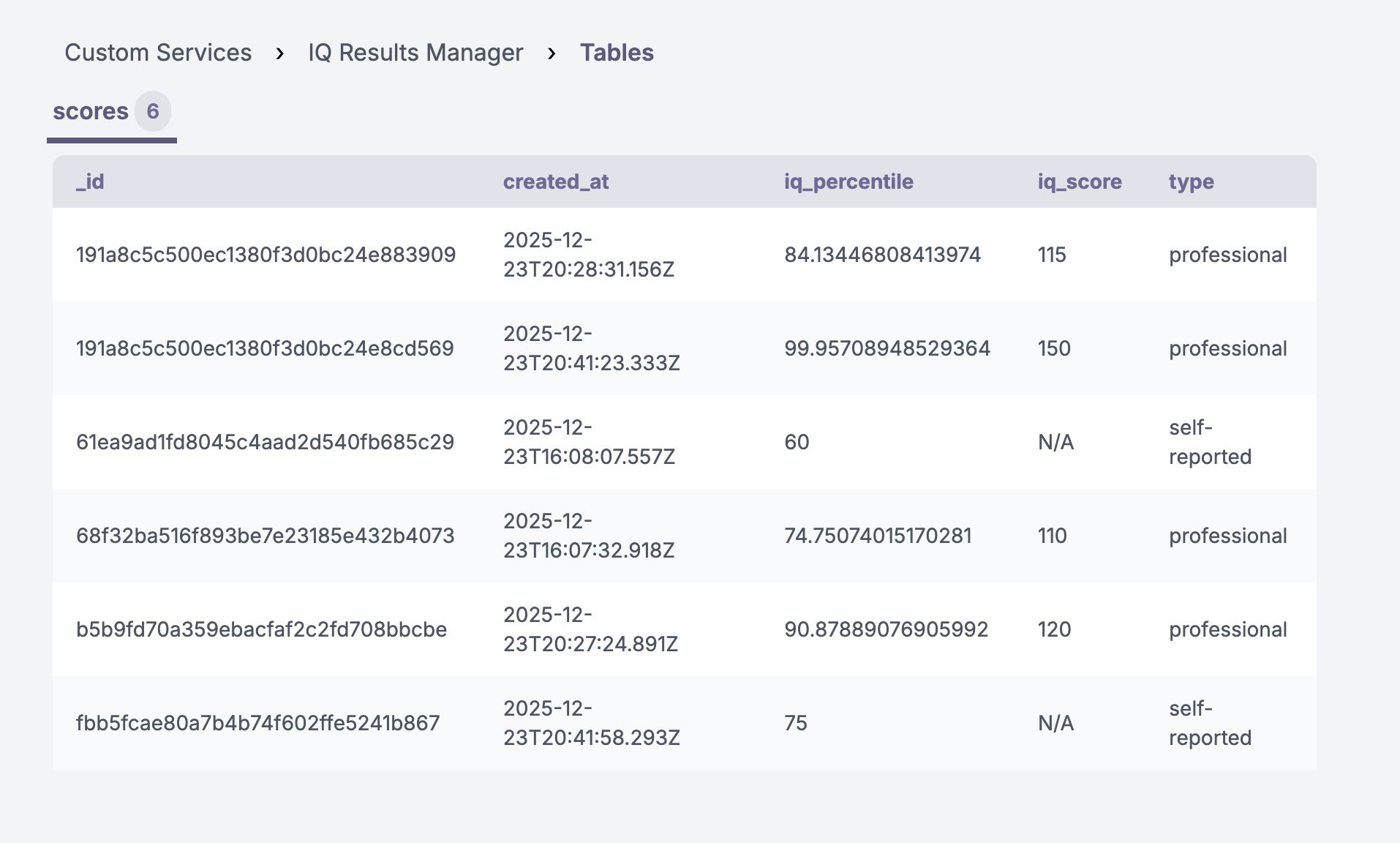1400x843 pixels.
Task: Click the _id starting with fbb5fcae80a7b4
Action: point(257,722)
